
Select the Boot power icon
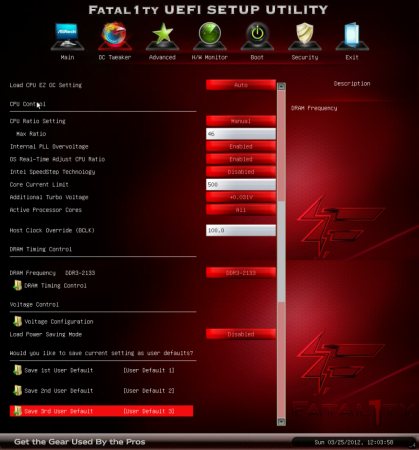coord(257,36)
